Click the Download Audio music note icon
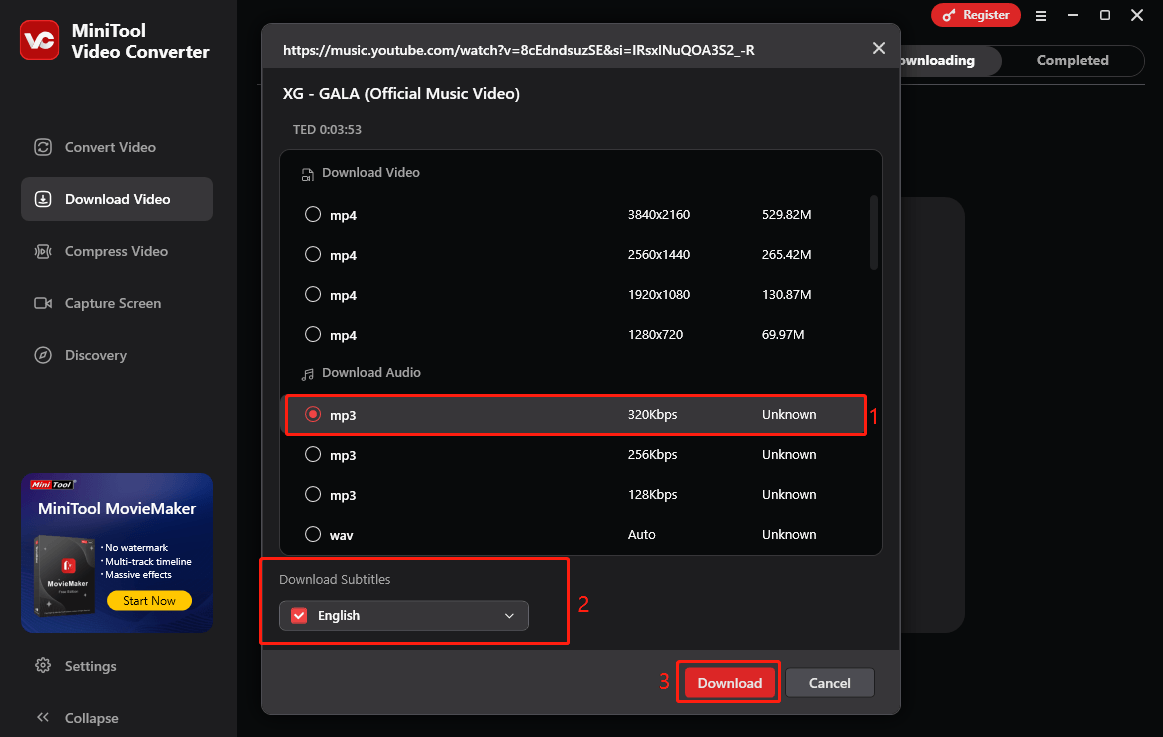Screen dimensions: 1163x737 (307, 374)
